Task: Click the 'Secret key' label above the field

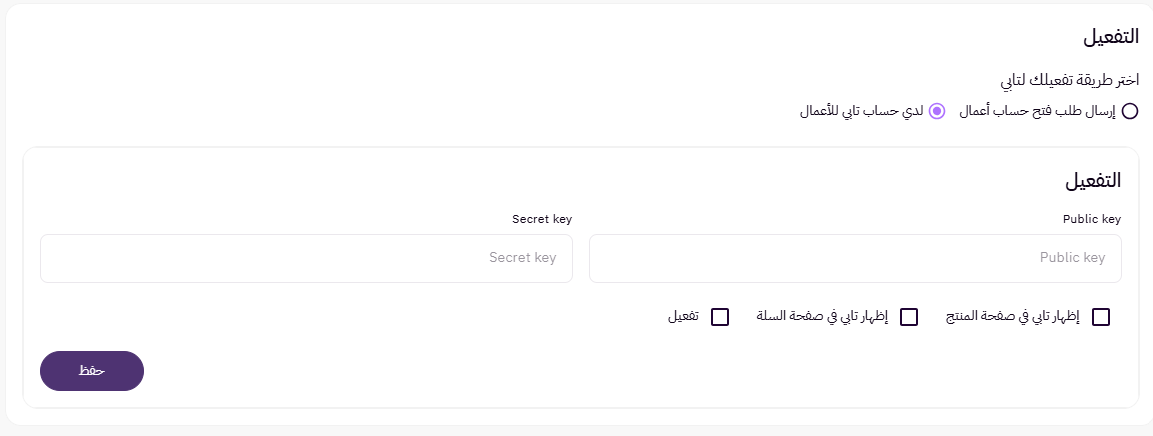Action: click(x=542, y=218)
